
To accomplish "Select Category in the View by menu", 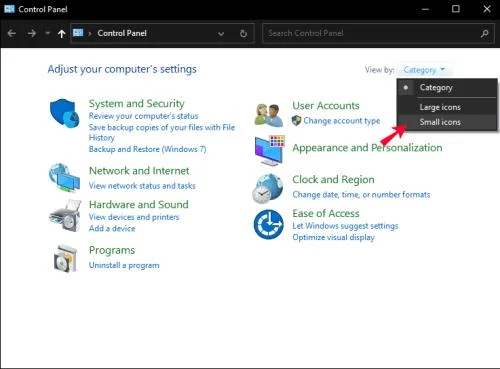I will point(447,87).
